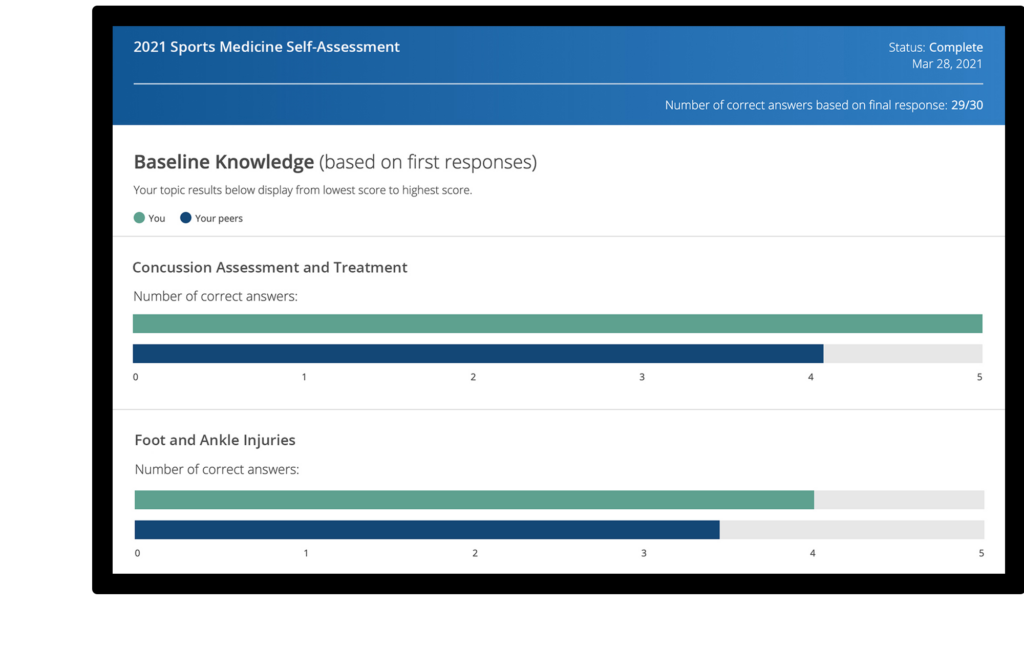Click the Mar 28, 2021 date label
Screen dimensions: 1024x652
click(947, 63)
